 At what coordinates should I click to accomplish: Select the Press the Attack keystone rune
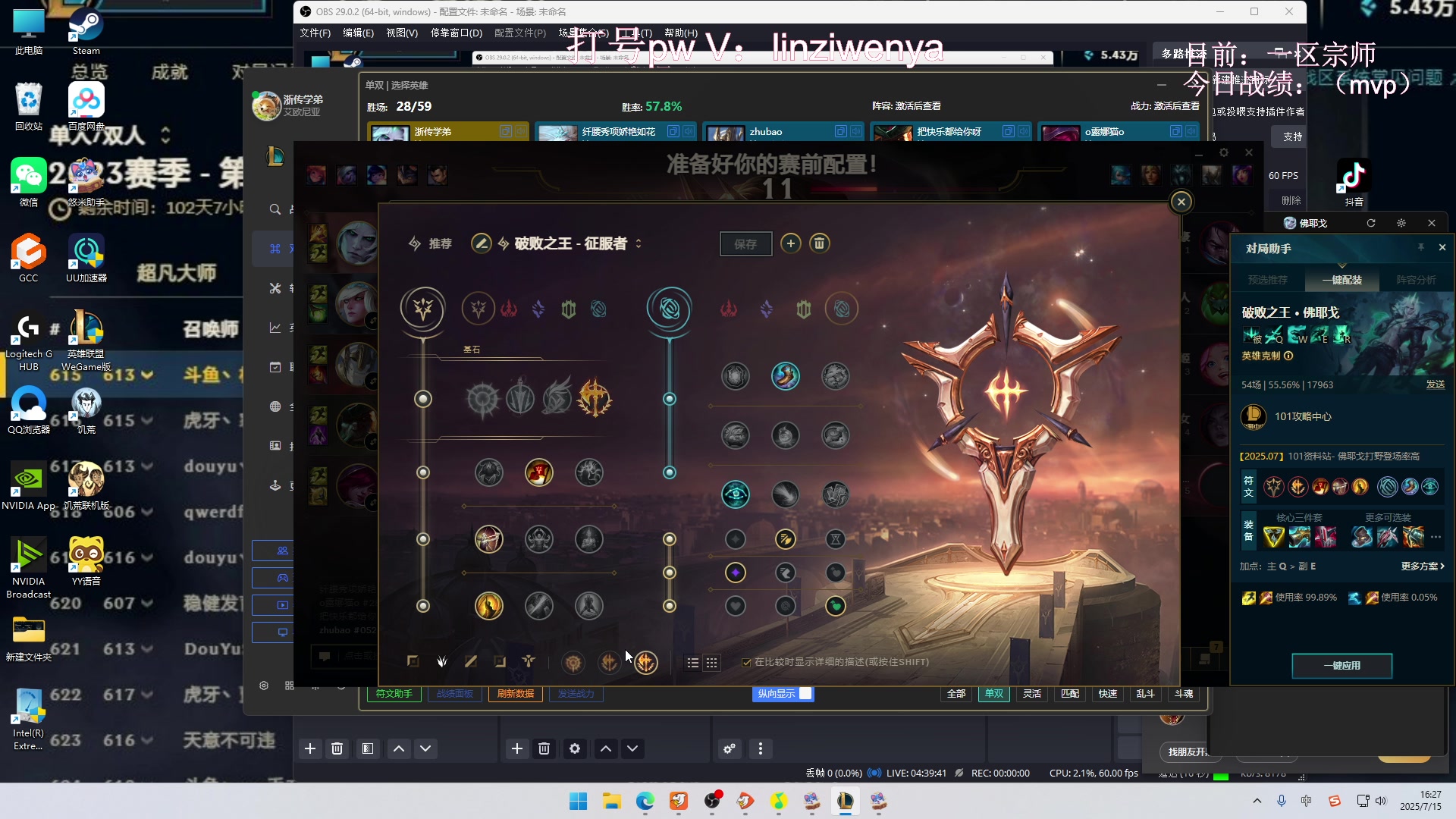483,399
